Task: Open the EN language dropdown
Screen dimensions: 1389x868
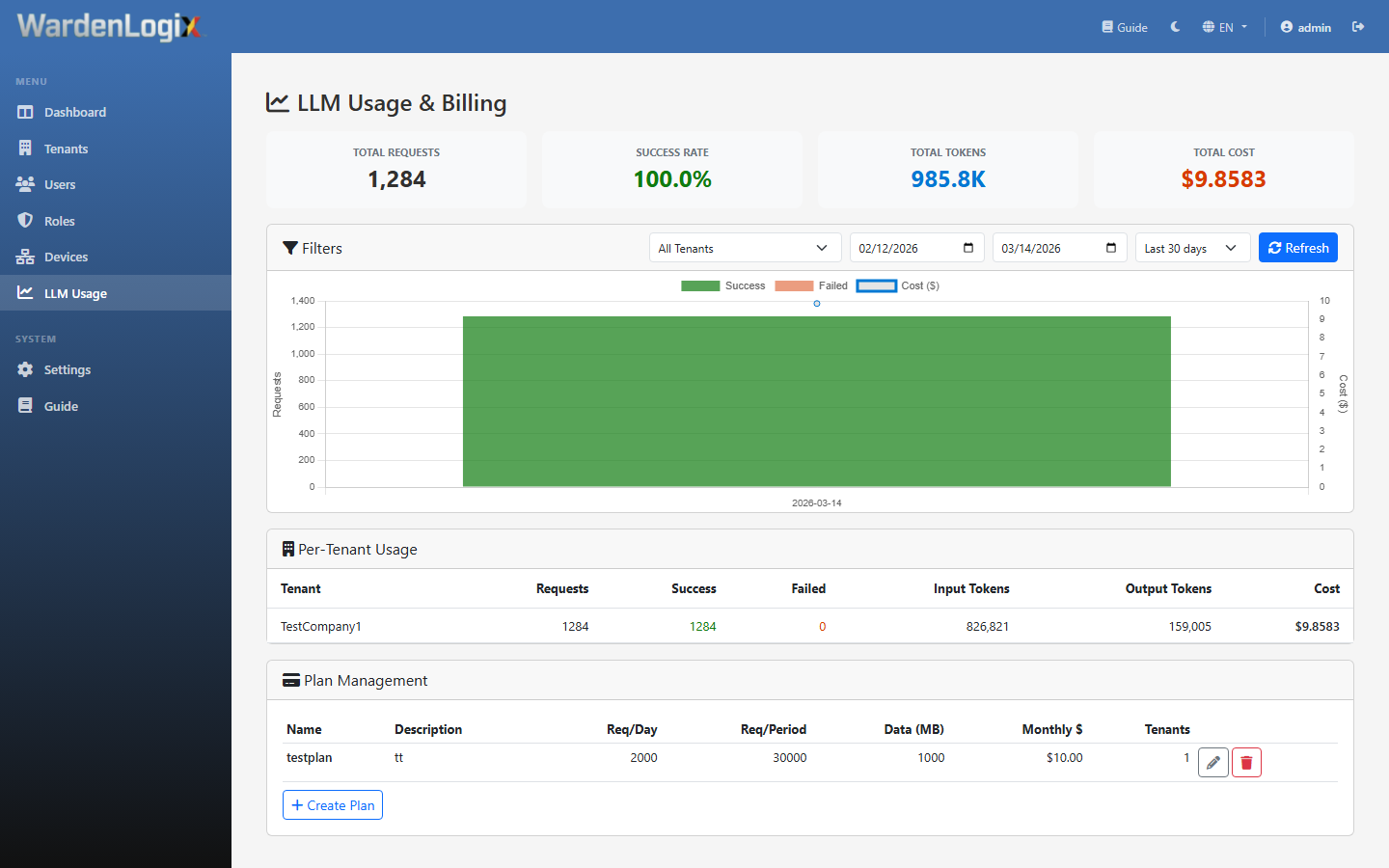Action: click(x=1224, y=27)
